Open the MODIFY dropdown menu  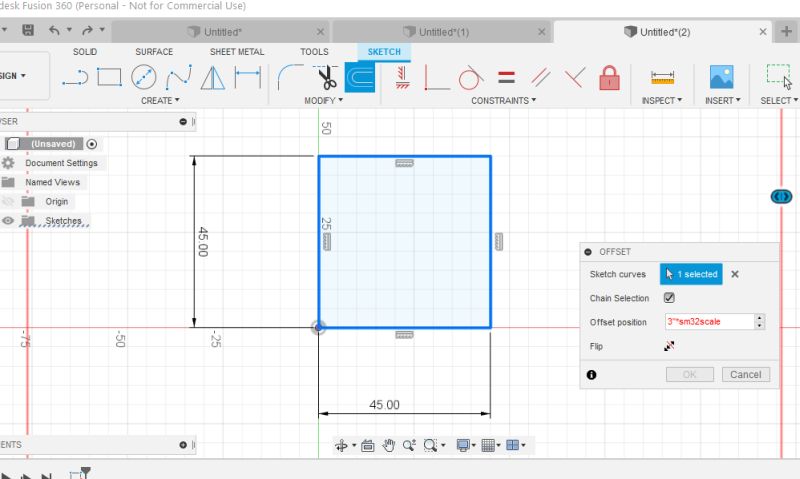click(323, 101)
